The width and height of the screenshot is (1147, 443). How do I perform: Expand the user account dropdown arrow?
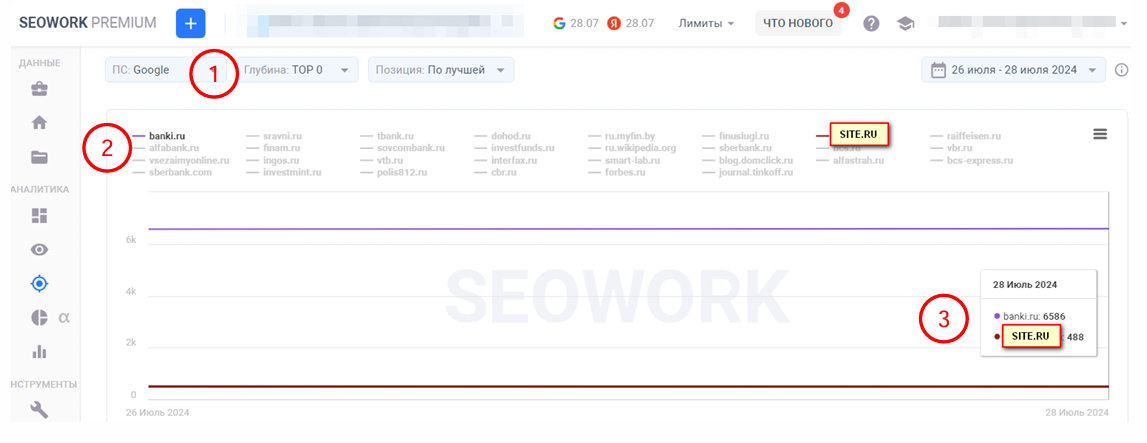(x=1124, y=23)
